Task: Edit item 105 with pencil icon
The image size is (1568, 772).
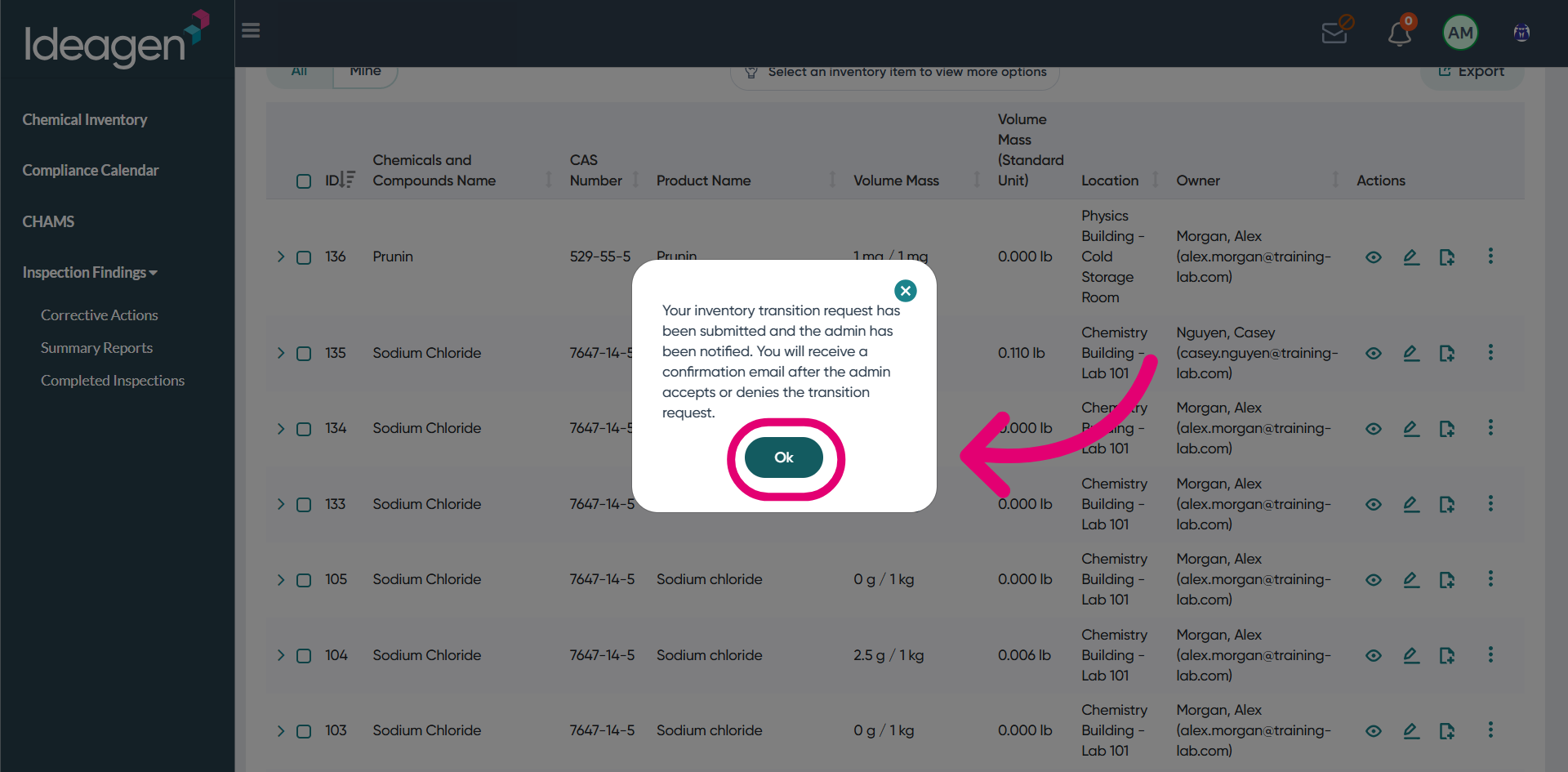Action: coord(1411,580)
